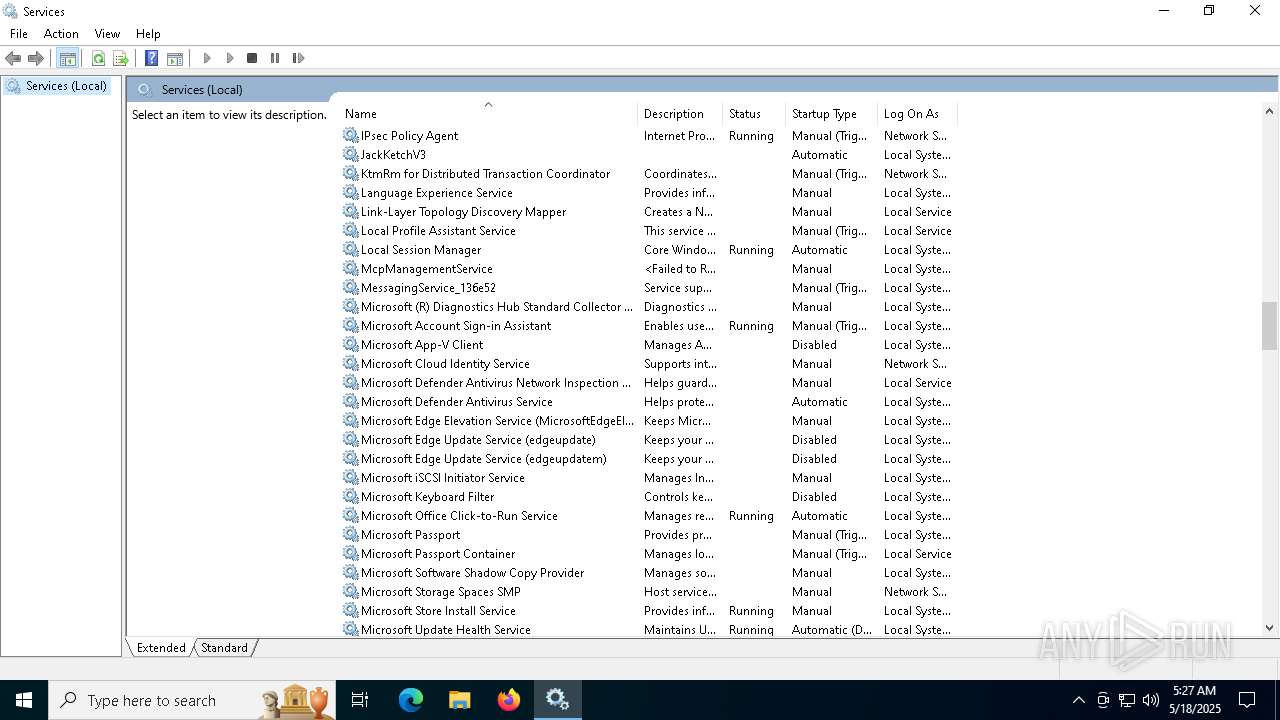The height and width of the screenshot is (720, 1280).
Task: Select Microsoft Store Install Service
Action: [648, 611]
